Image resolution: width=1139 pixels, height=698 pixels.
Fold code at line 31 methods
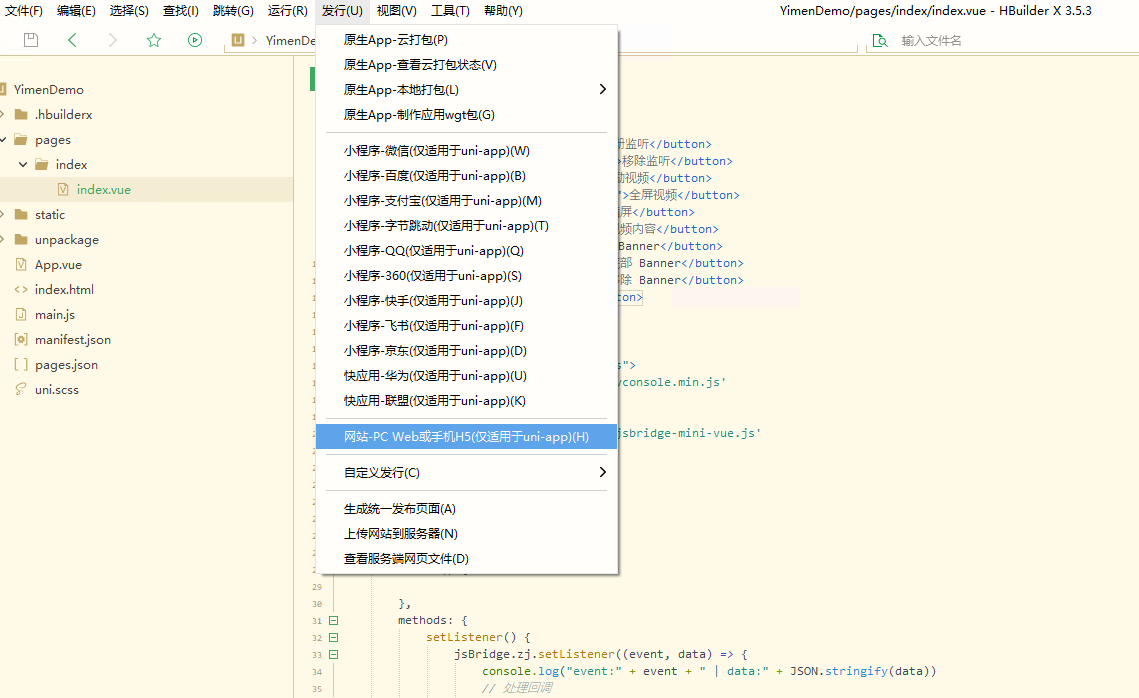pyautogui.click(x=333, y=620)
